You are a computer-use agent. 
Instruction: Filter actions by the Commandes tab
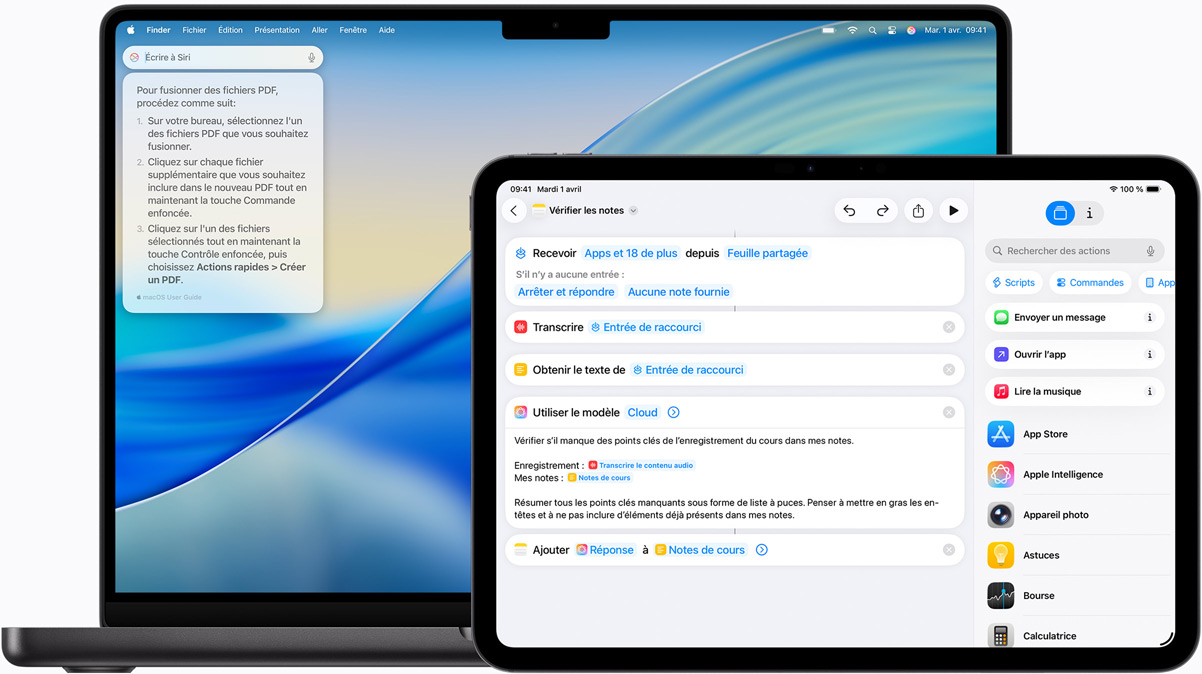click(x=1089, y=282)
